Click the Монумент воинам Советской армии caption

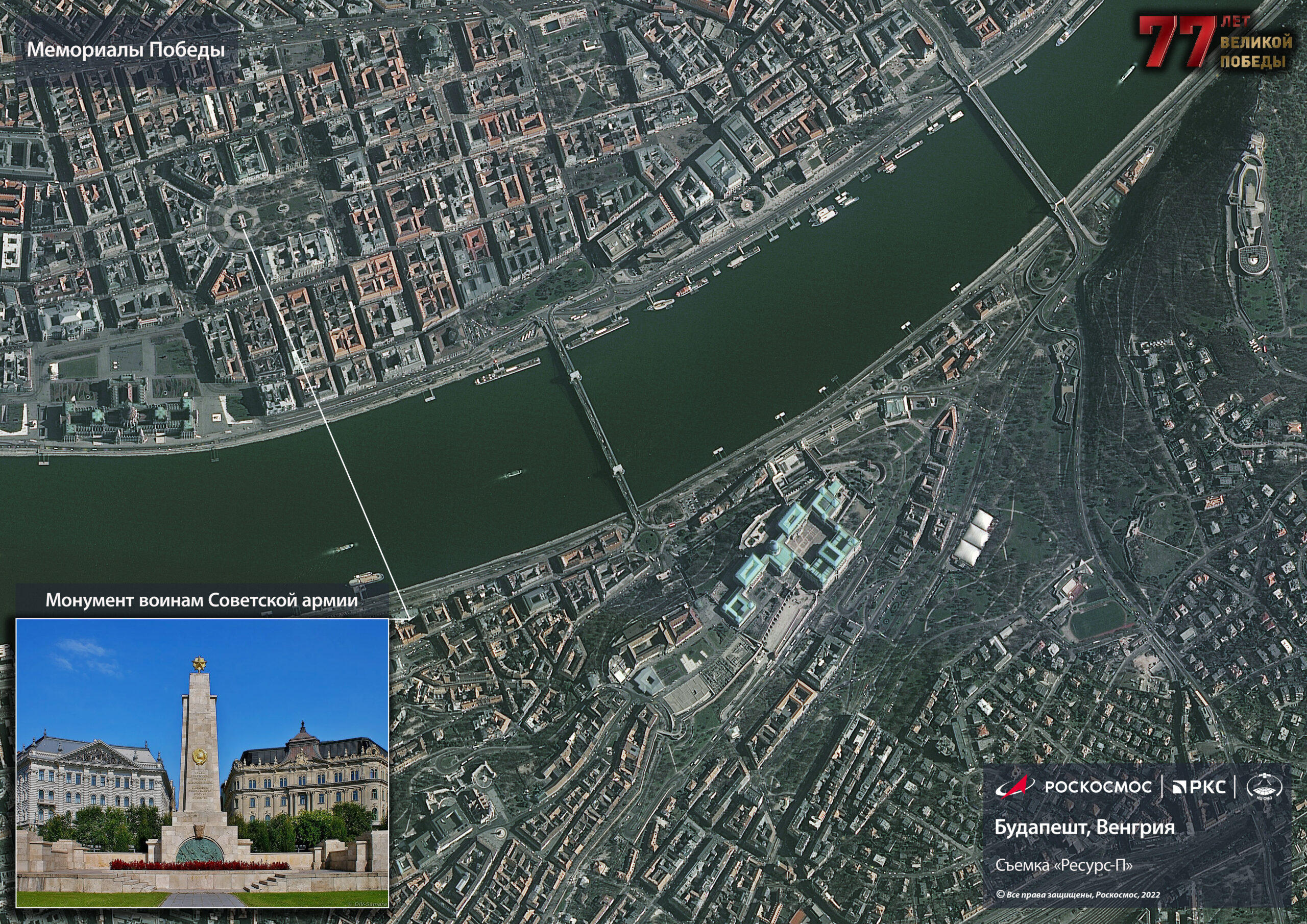click(202, 601)
